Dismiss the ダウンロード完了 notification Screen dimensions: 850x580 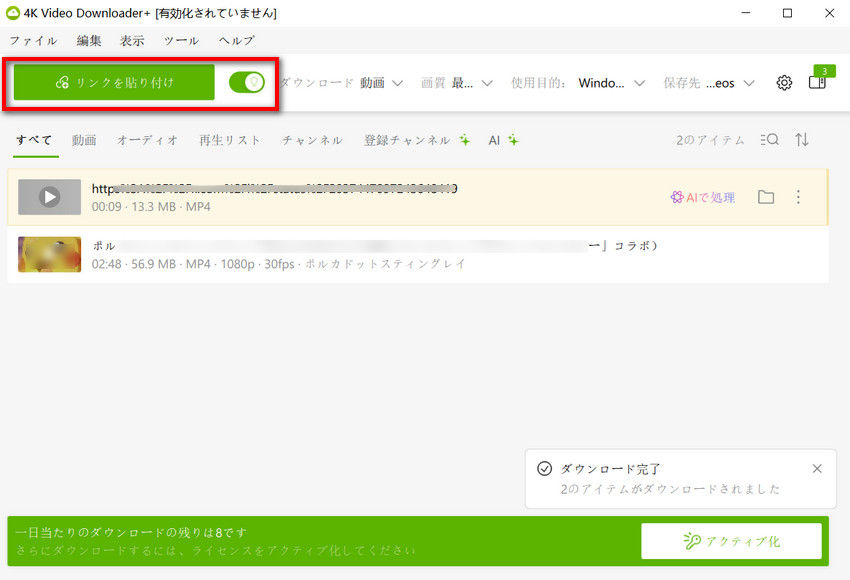pos(817,467)
